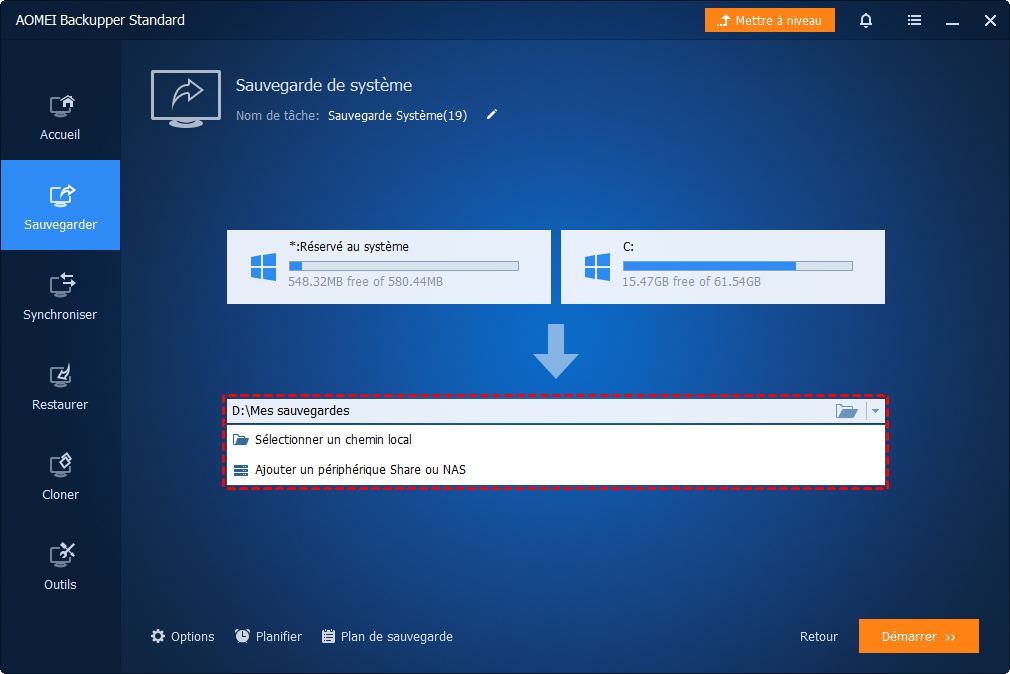
Task: Go to the Restaurer section
Action: [x=61, y=386]
